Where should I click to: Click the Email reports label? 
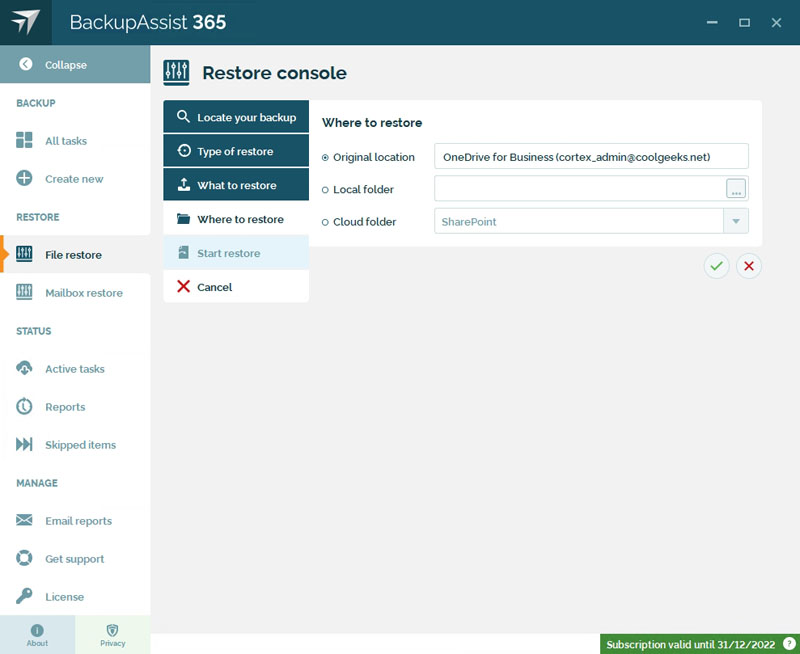click(x=78, y=521)
